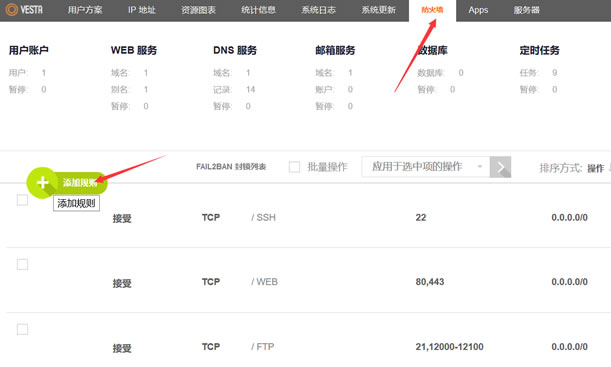Open the 数据库 section

click(x=432, y=50)
